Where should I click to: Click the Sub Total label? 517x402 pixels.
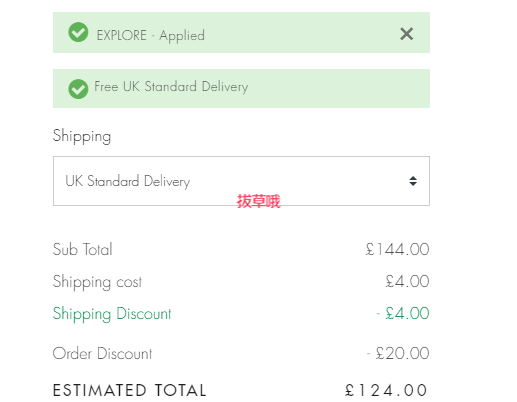pos(83,249)
